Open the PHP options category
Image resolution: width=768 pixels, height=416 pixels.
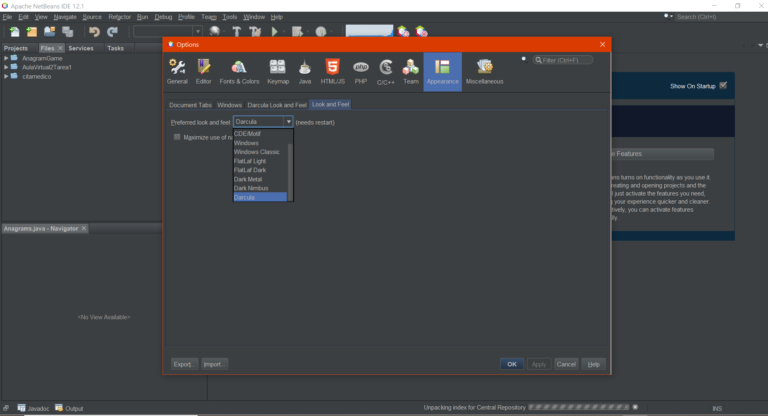(x=361, y=72)
